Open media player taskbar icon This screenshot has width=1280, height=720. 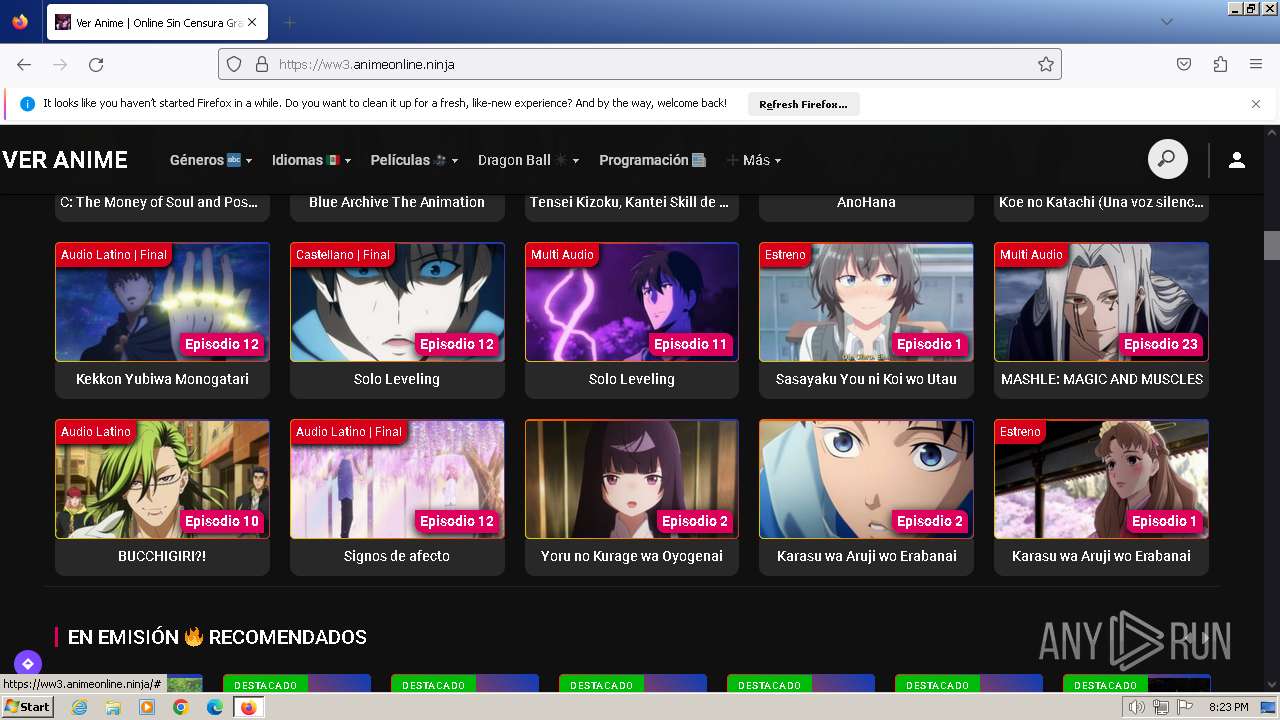coord(147,707)
